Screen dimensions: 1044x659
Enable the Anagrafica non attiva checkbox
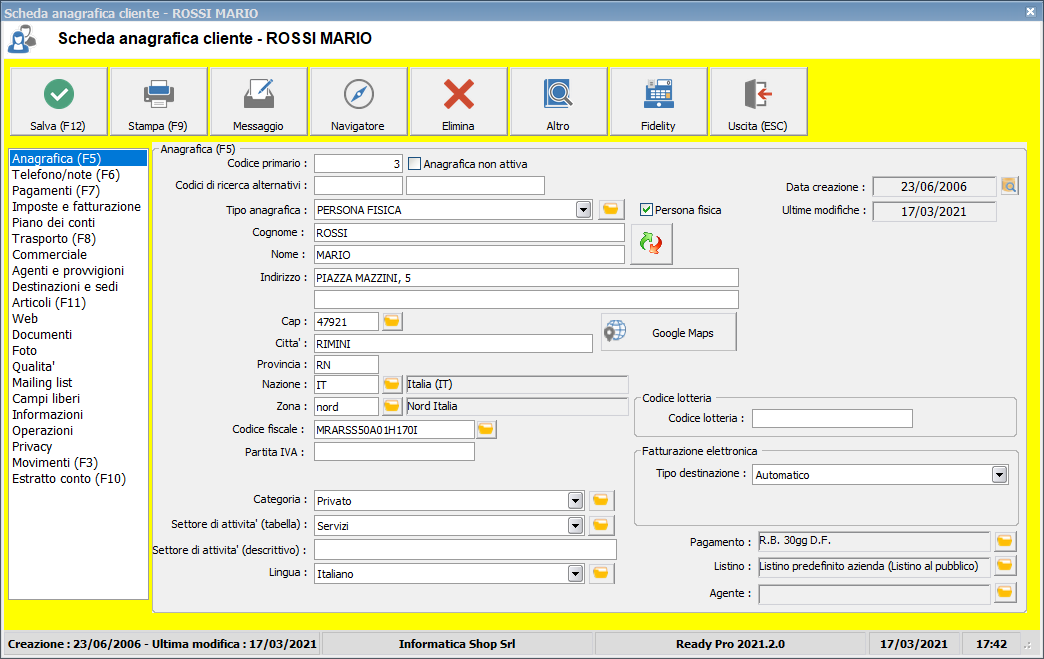(x=415, y=164)
